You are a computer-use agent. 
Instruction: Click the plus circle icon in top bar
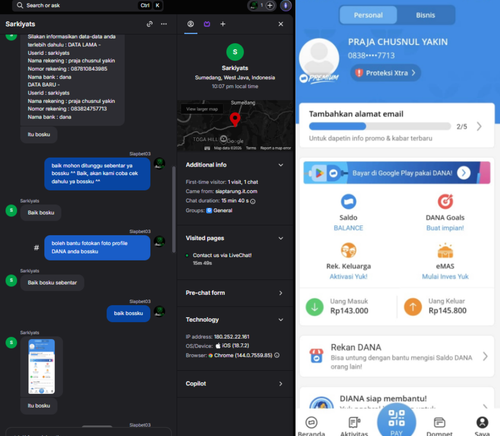coord(270,5)
